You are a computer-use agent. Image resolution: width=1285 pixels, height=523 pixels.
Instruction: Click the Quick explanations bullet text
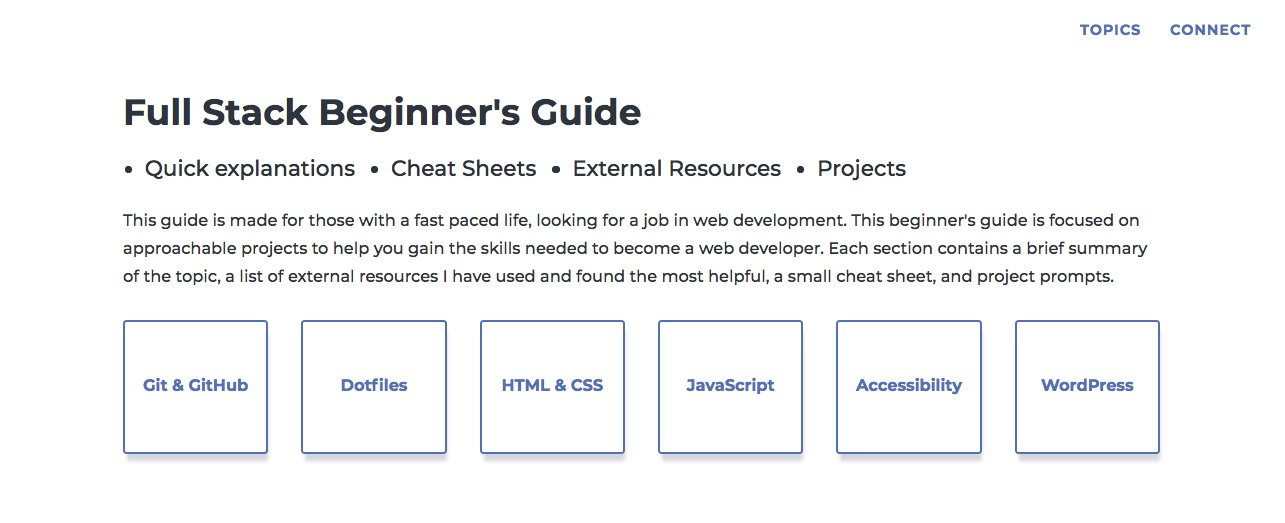tap(250, 169)
